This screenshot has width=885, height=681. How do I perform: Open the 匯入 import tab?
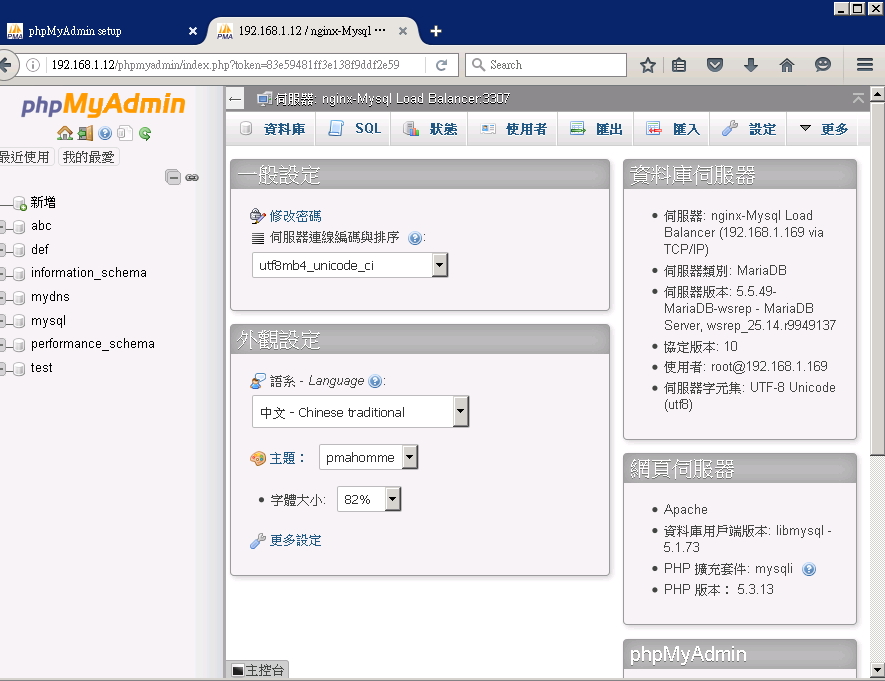point(672,129)
